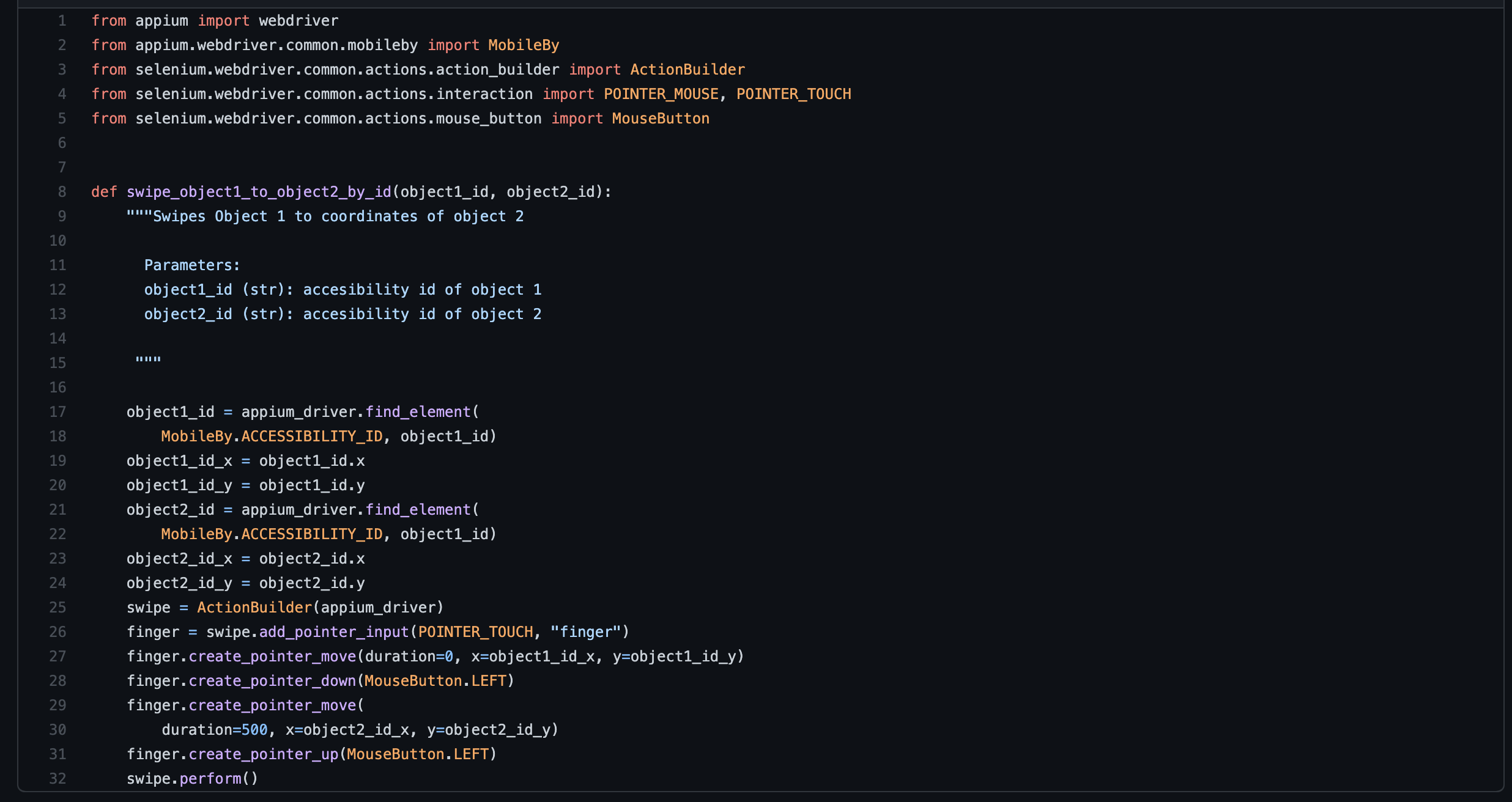
Task: Click the webdriver import on line 1
Action: pyautogui.click(x=298, y=20)
